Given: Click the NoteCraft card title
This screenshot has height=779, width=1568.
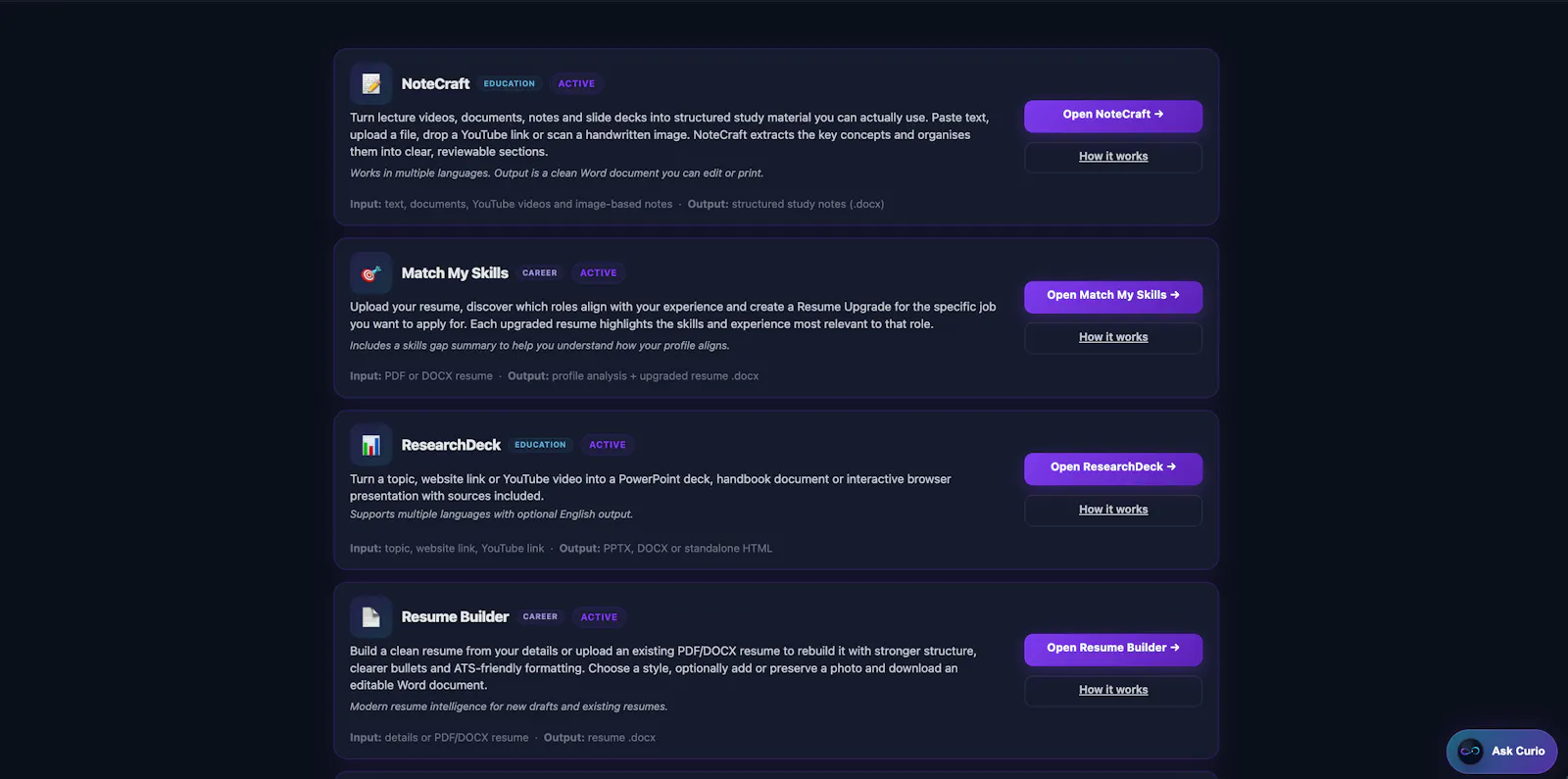Looking at the screenshot, I should tap(435, 84).
